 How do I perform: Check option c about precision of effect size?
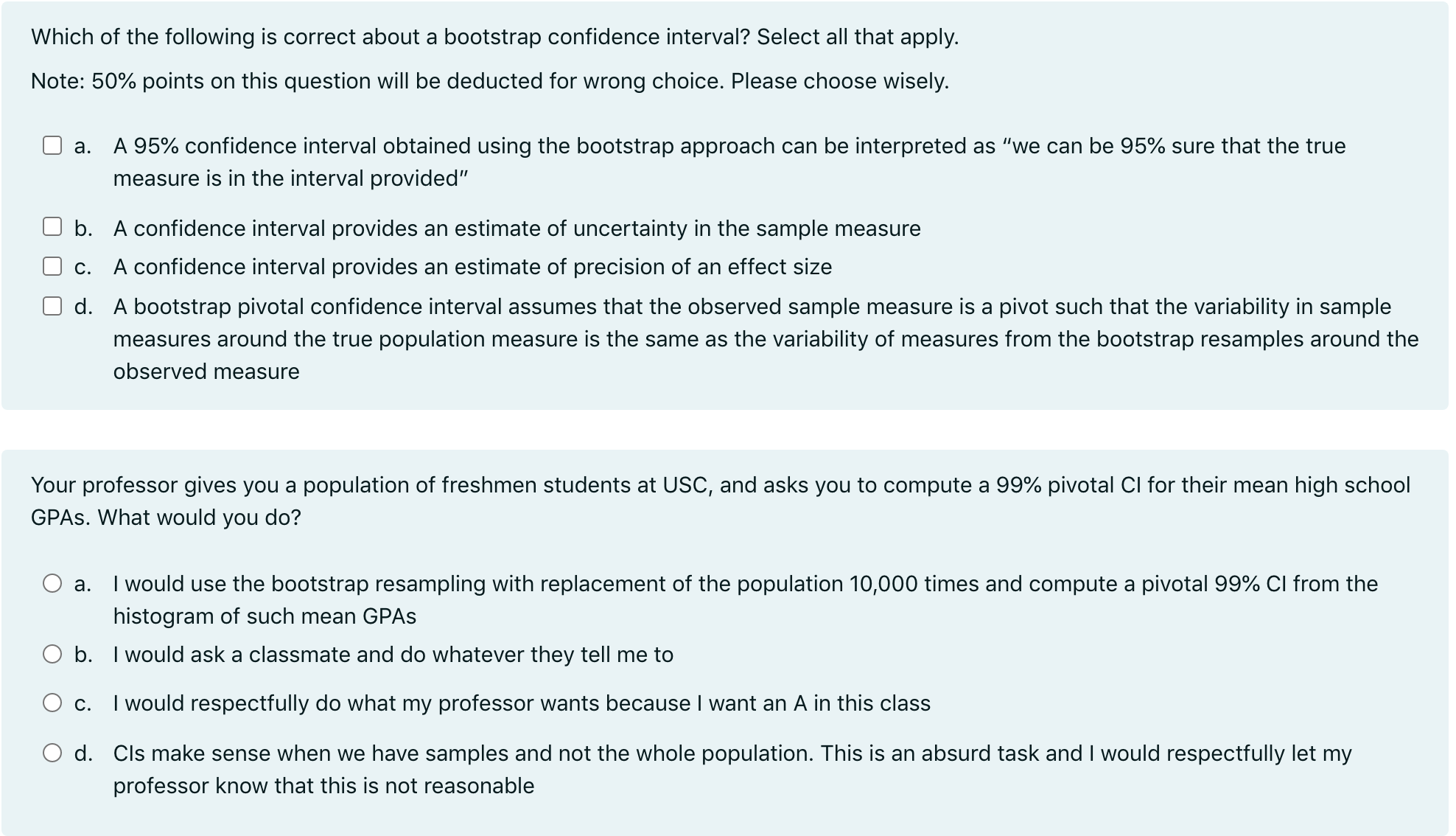tap(52, 266)
